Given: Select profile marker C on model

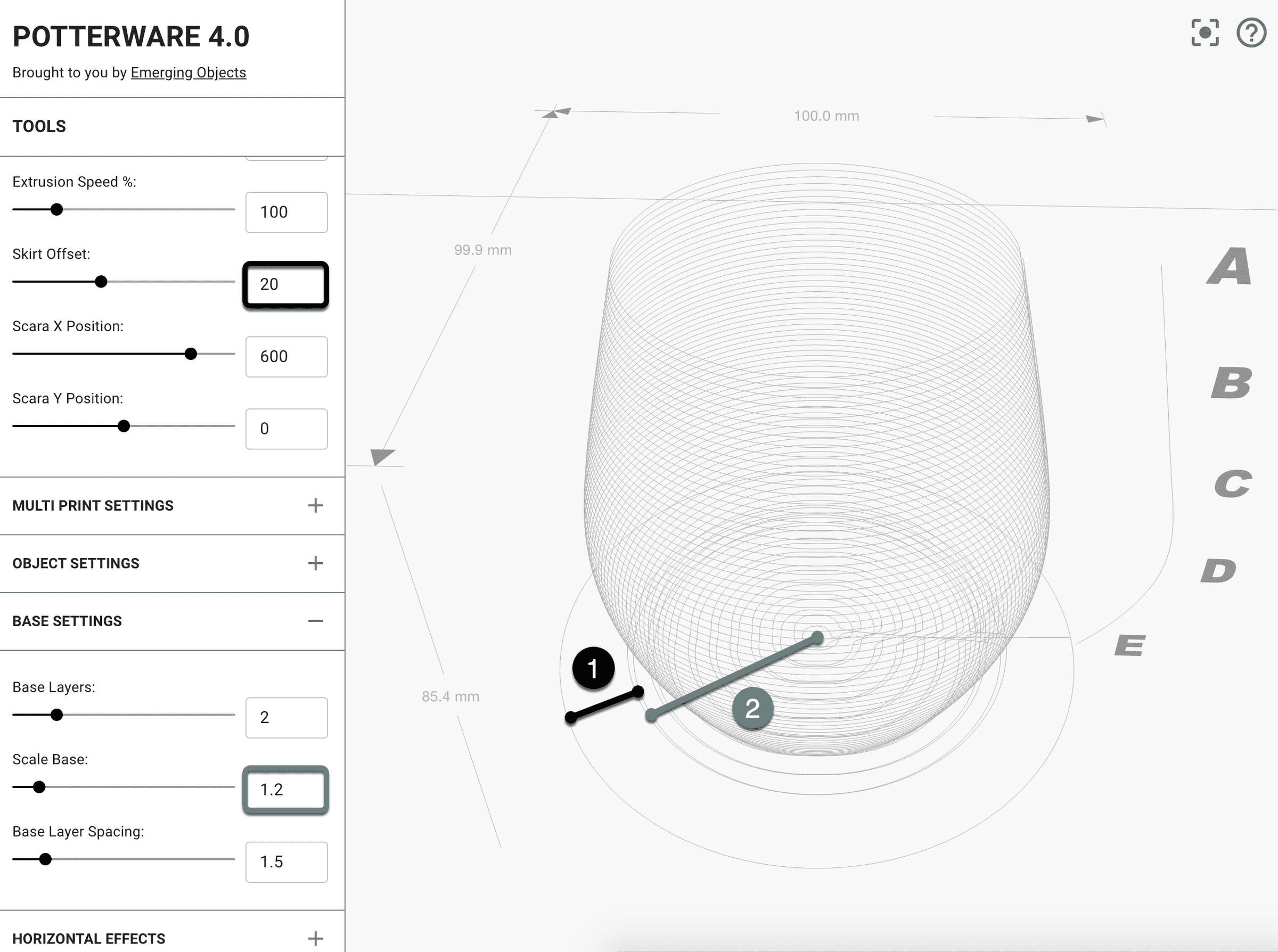Looking at the screenshot, I should (1233, 483).
